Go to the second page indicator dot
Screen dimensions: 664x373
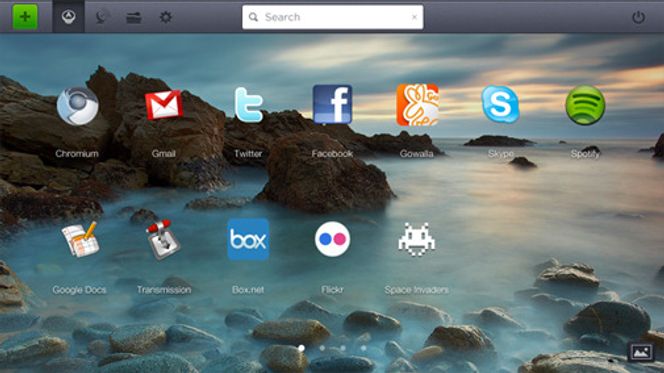click(x=322, y=348)
